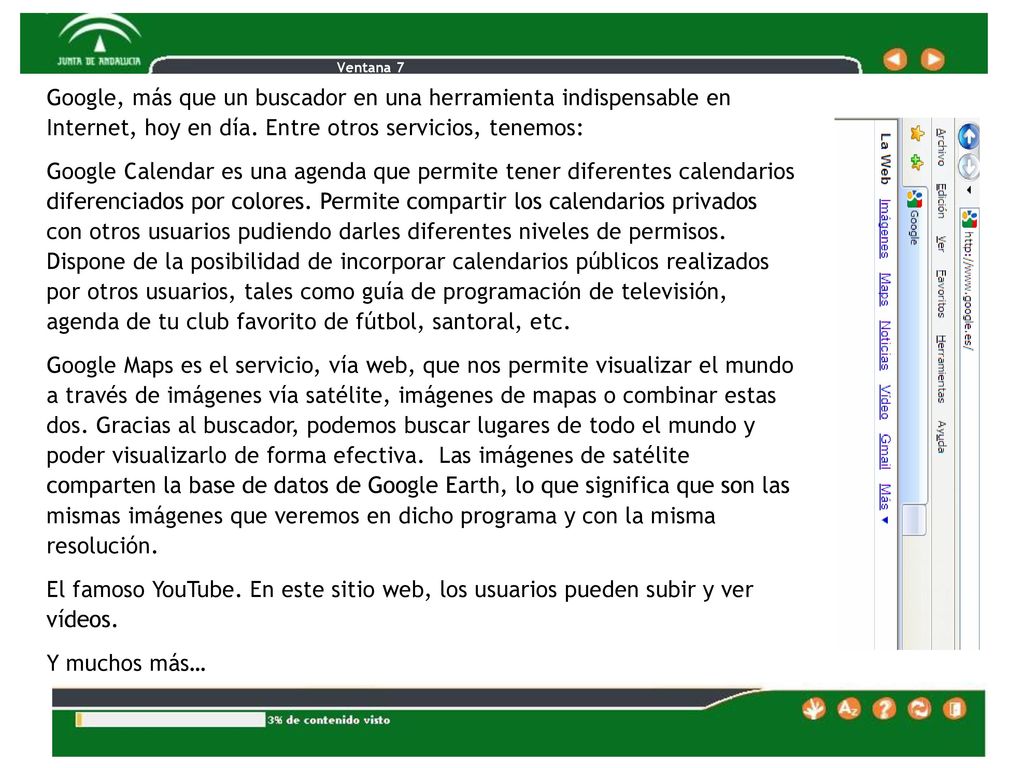Click the add-to-favorites star with plus icon

pyautogui.click(x=918, y=162)
